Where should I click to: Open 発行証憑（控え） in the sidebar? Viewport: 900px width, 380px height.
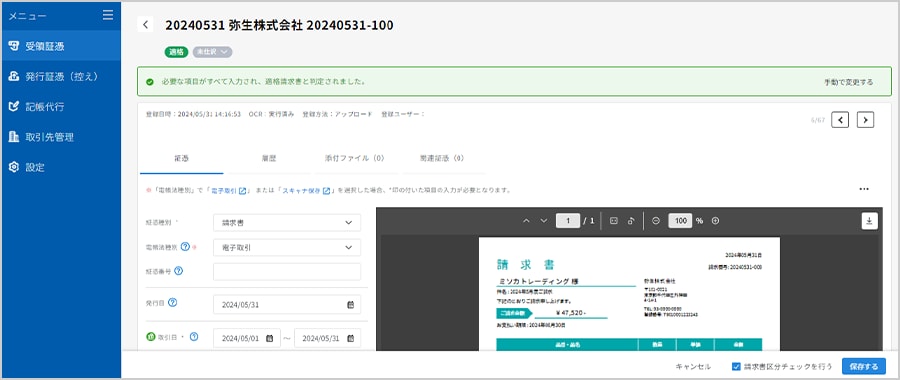pyautogui.click(x=60, y=76)
